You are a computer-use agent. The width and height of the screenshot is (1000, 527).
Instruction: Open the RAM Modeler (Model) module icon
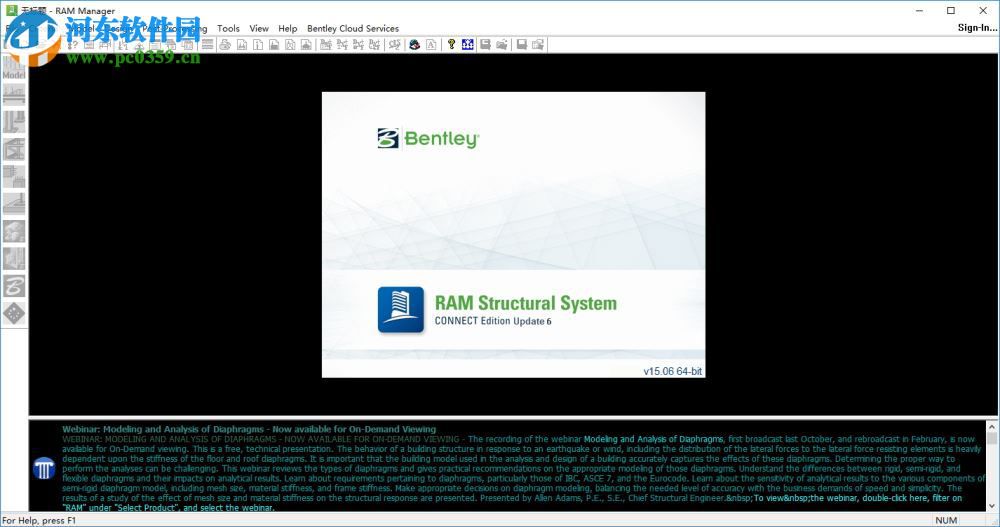[14, 68]
